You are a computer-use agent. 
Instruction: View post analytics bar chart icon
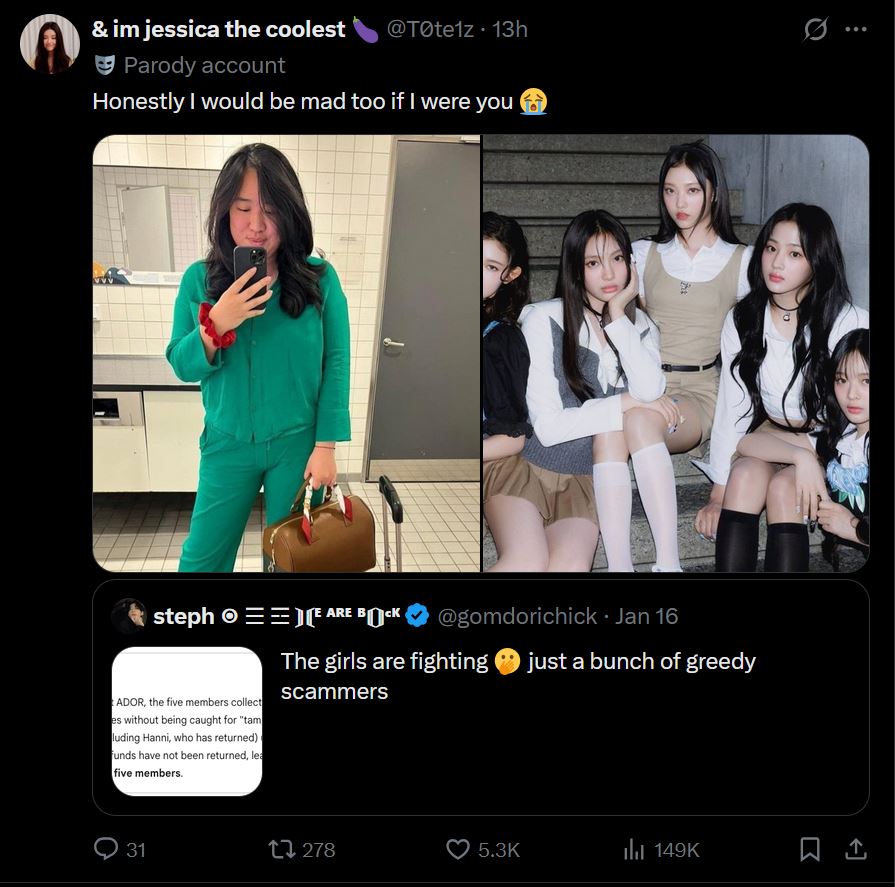tap(634, 849)
